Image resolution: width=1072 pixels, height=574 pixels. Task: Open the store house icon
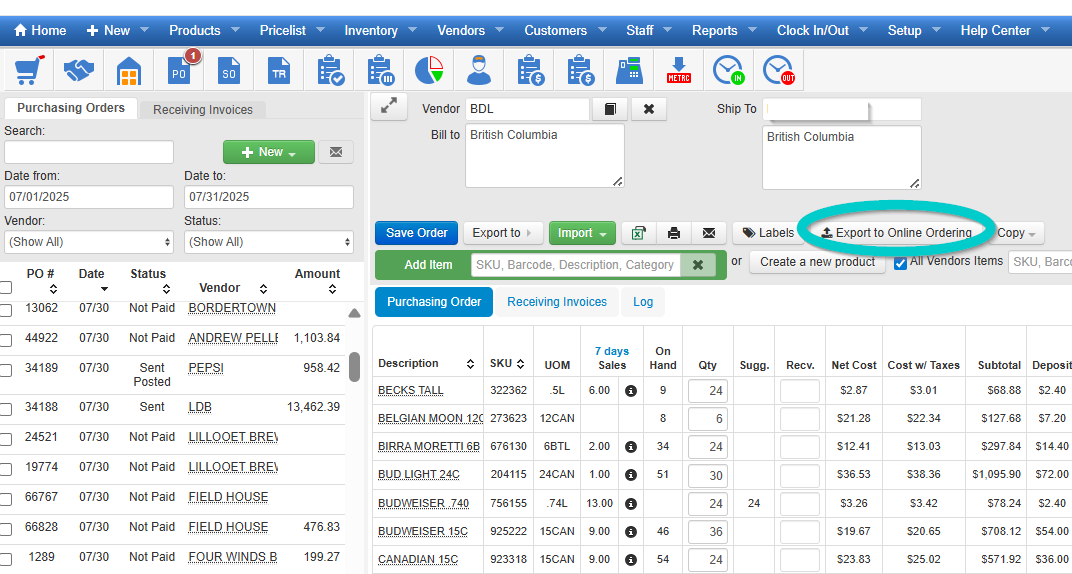point(129,70)
